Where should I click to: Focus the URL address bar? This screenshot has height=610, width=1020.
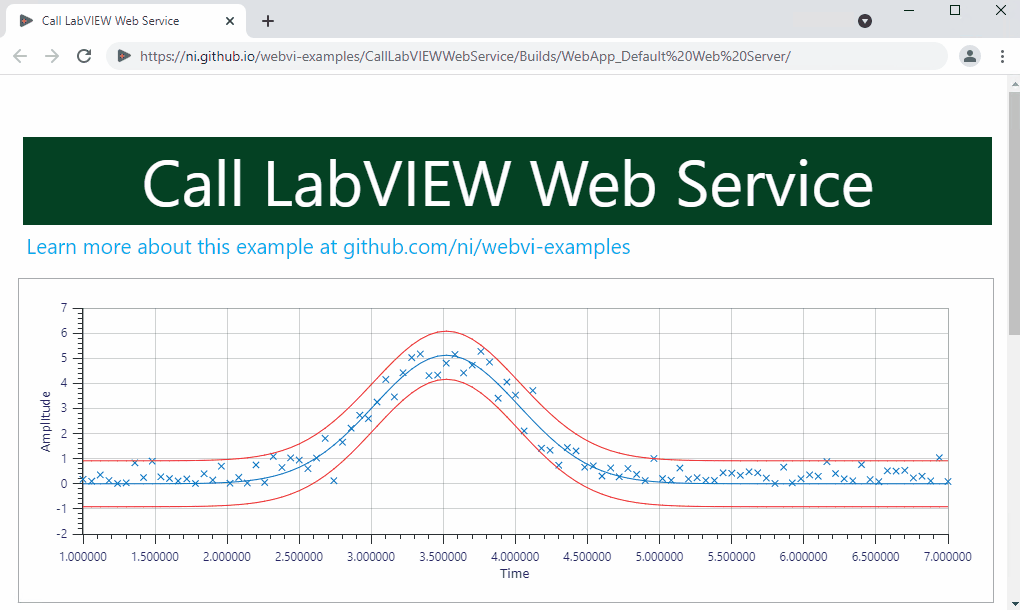(x=527, y=56)
